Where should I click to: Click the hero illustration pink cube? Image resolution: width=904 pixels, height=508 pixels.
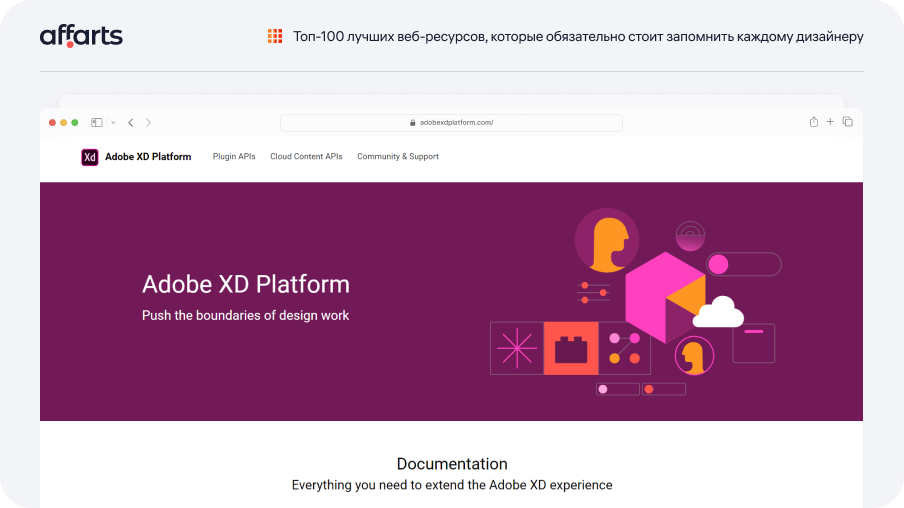[x=665, y=297]
